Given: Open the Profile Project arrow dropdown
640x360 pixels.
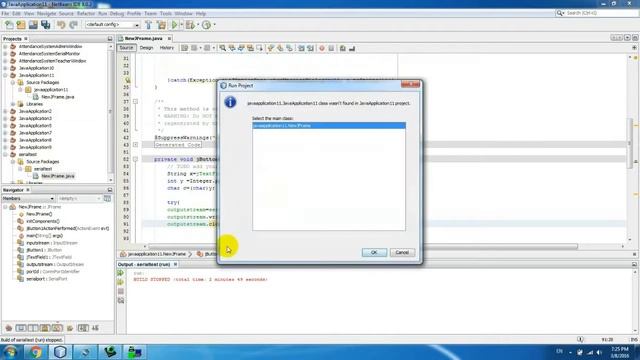Looking at the screenshot, I should click(215, 25).
